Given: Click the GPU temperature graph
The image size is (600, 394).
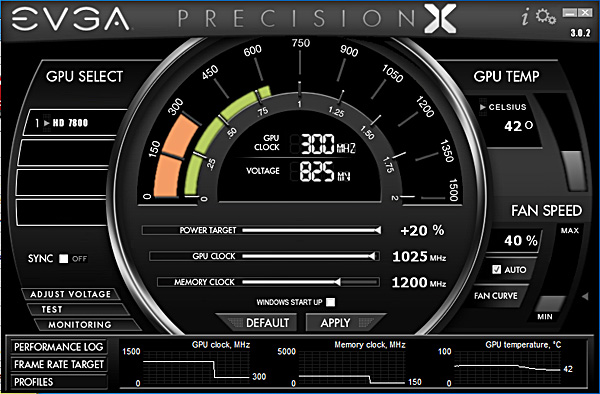Looking at the screenshot, I should pyautogui.click(x=507, y=368).
